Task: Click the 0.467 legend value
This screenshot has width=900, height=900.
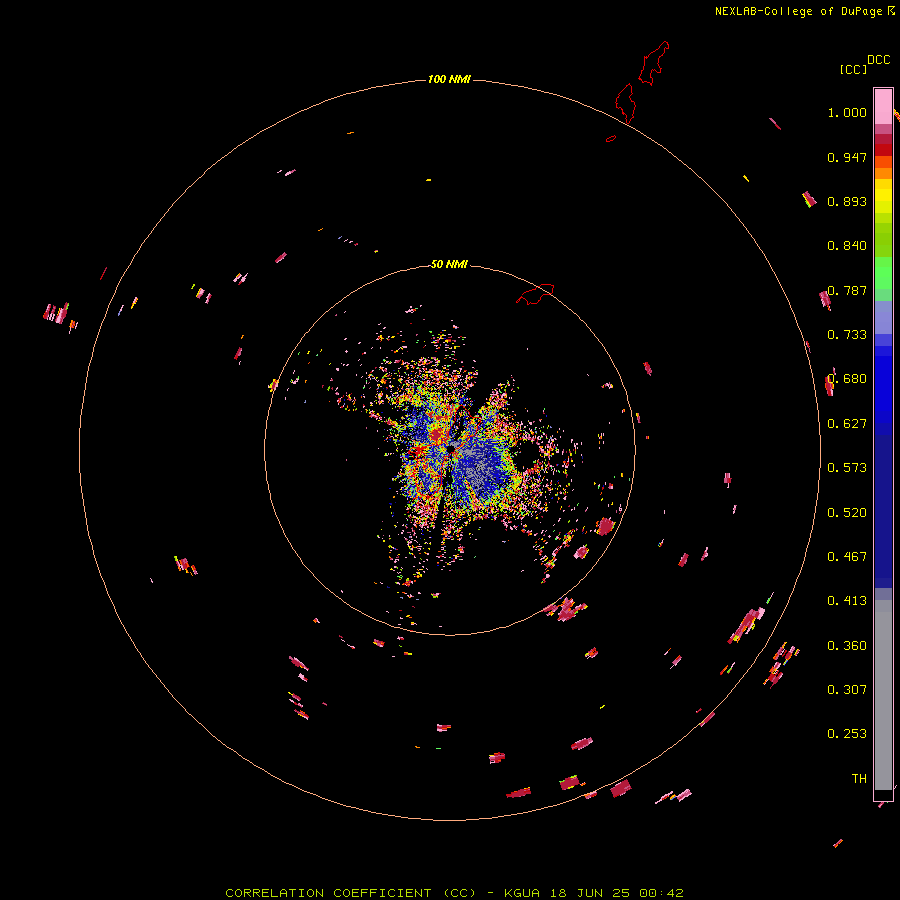Action: (847, 557)
